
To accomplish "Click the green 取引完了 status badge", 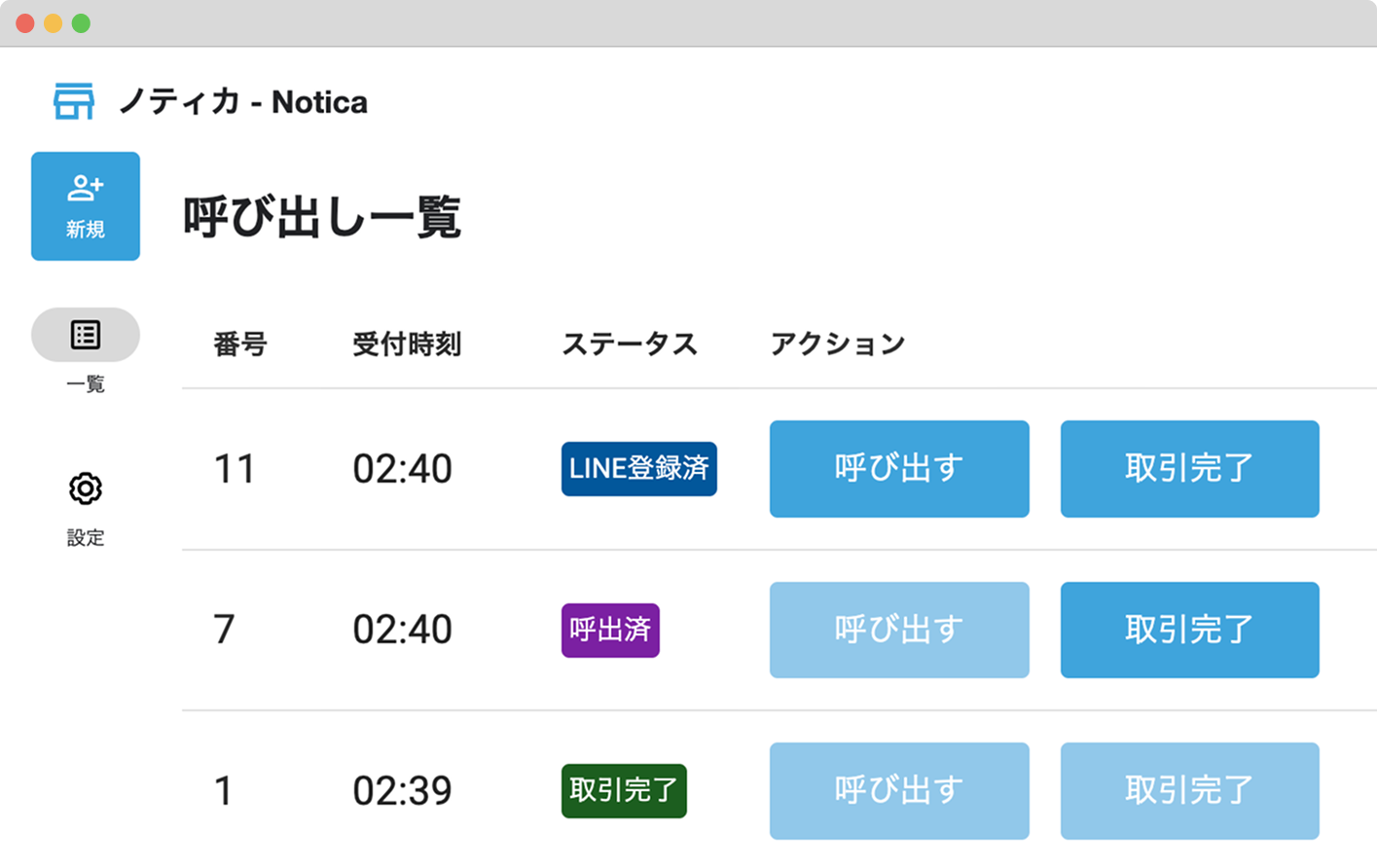I will coord(624,790).
